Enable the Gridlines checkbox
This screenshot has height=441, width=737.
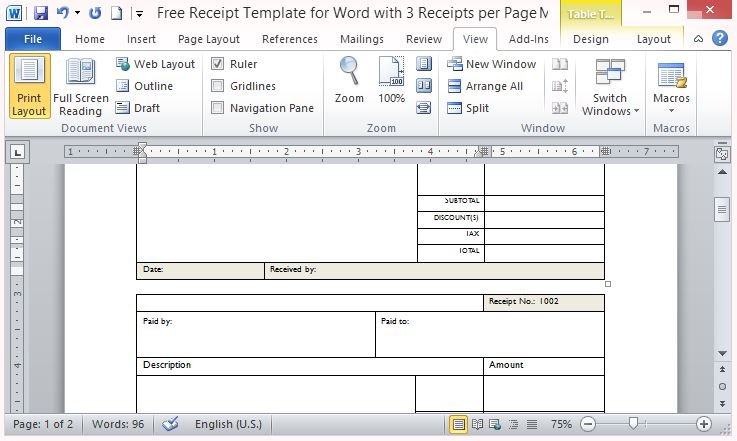click(x=217, y=86)
